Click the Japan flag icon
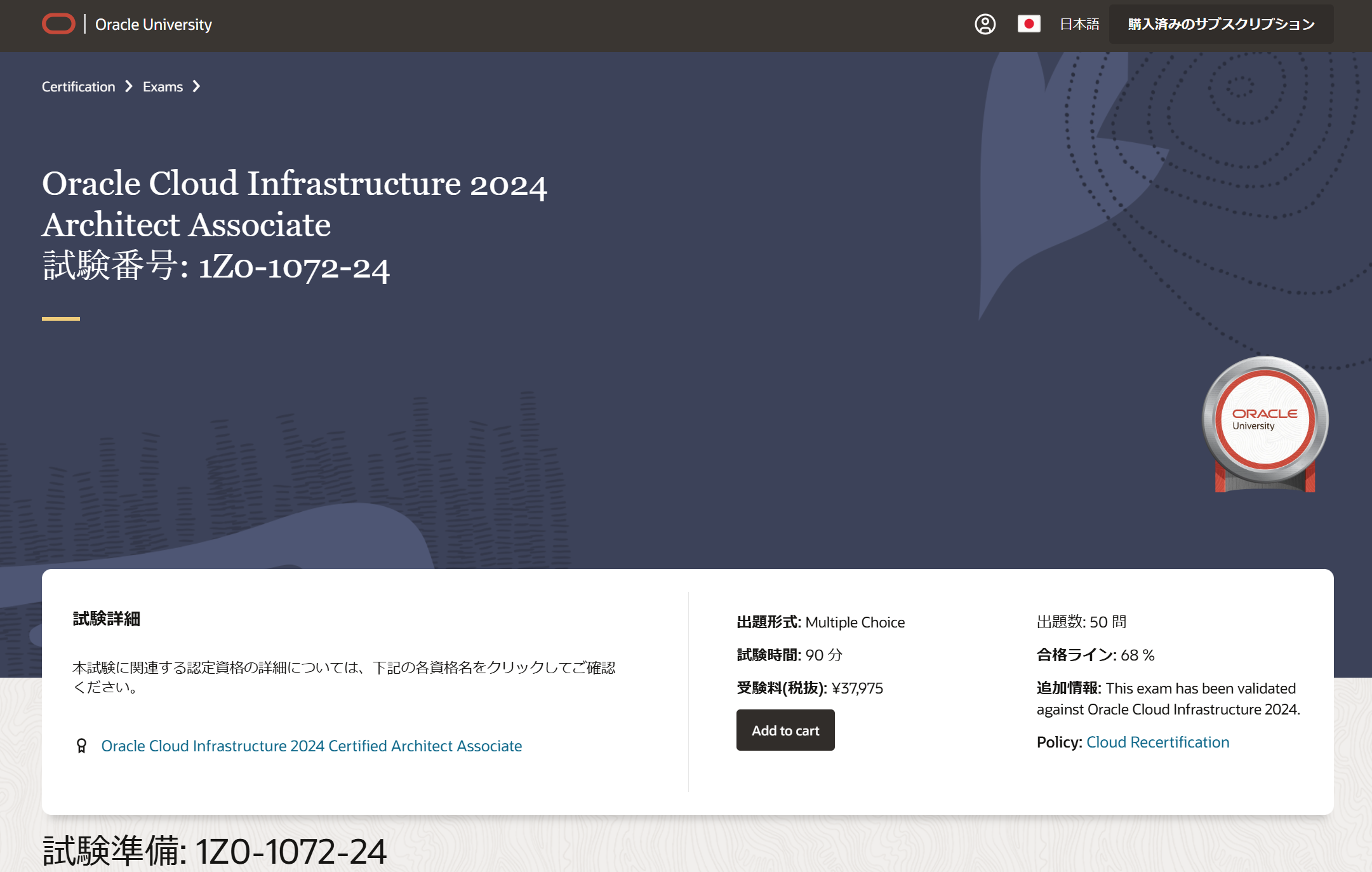 1029,23
